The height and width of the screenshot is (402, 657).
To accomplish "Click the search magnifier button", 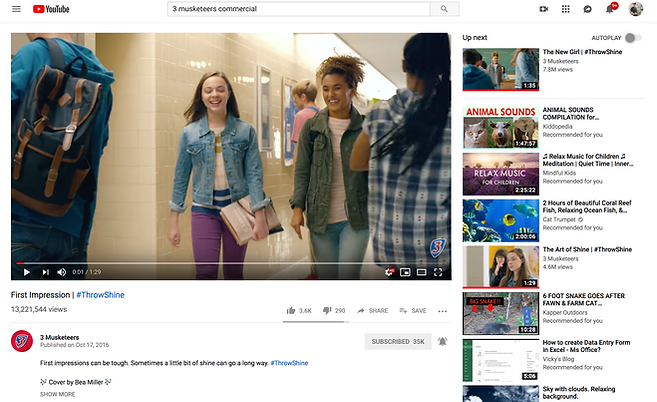I will tap(444, 9).
